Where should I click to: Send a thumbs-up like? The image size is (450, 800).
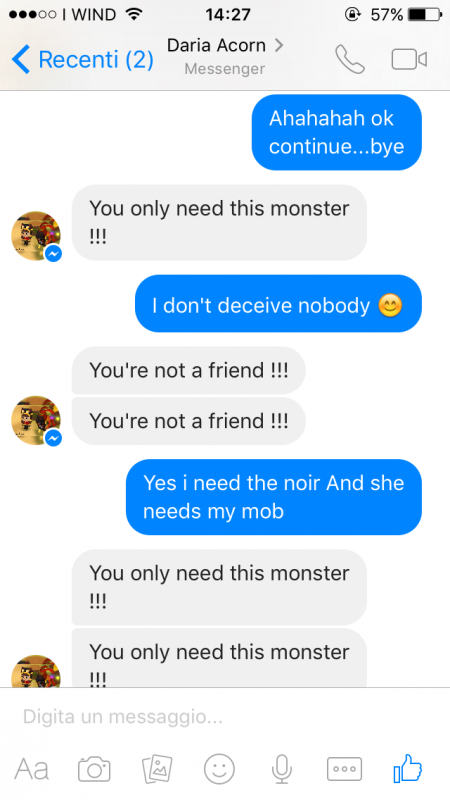(x=408, y=768)
